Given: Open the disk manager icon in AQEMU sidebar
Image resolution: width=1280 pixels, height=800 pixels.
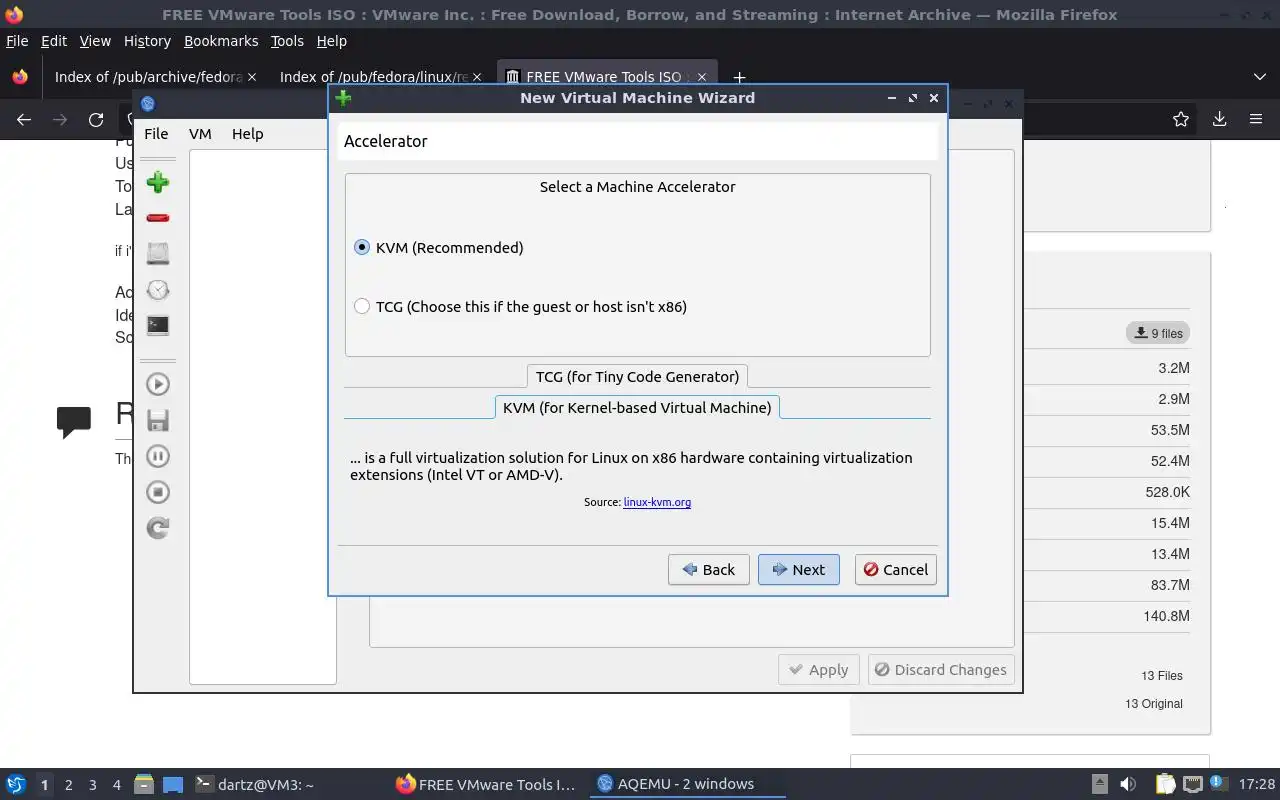Looking at the screenshot, I should (157, 253).
